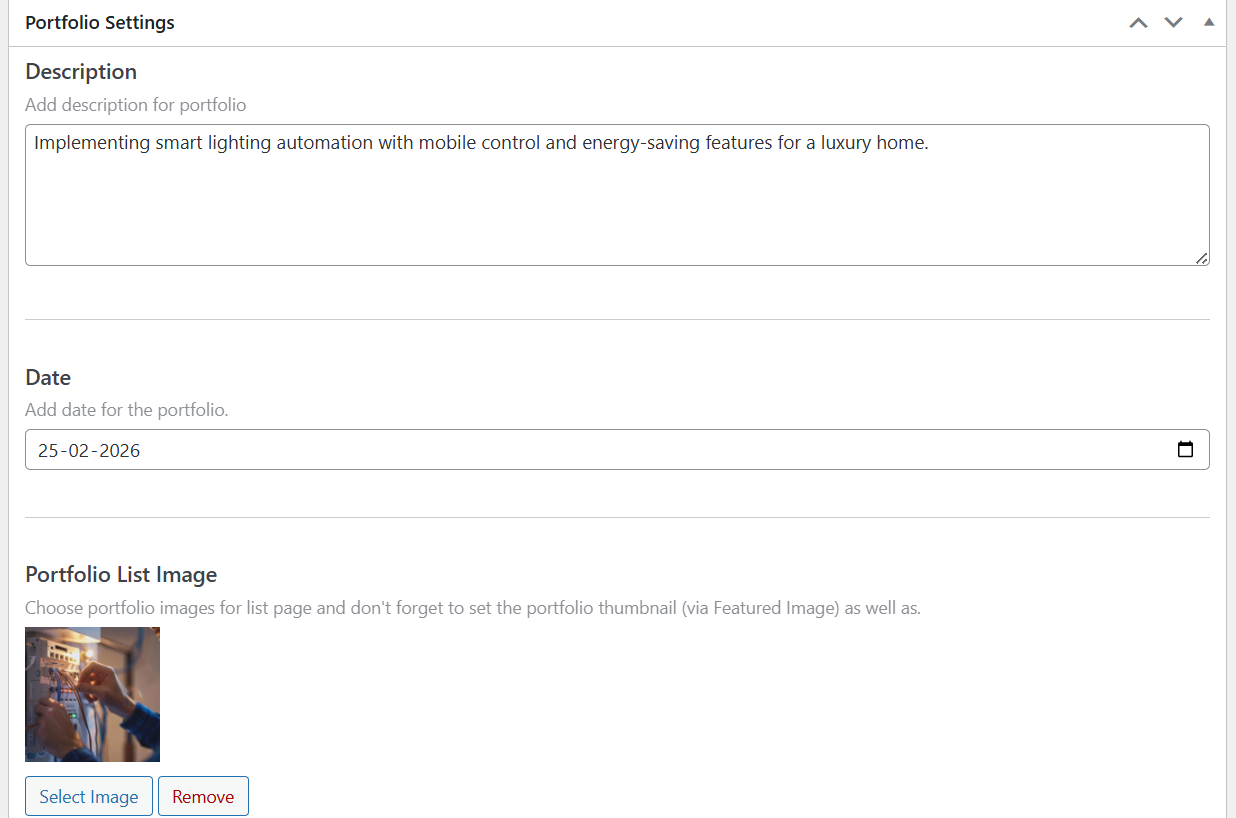The width and height of the screenshot is (1236, 818).
Task: Move Portfolio Settings panel down
Action: pos(1173,22)
